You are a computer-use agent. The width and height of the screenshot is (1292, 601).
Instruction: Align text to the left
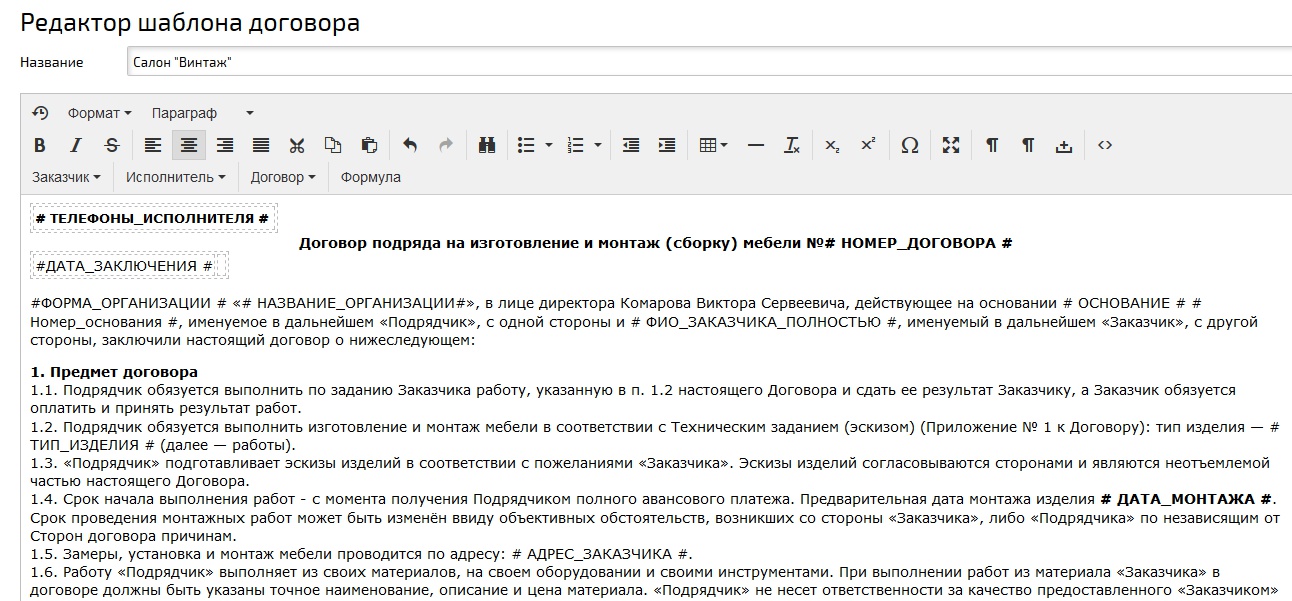(153, 146)
